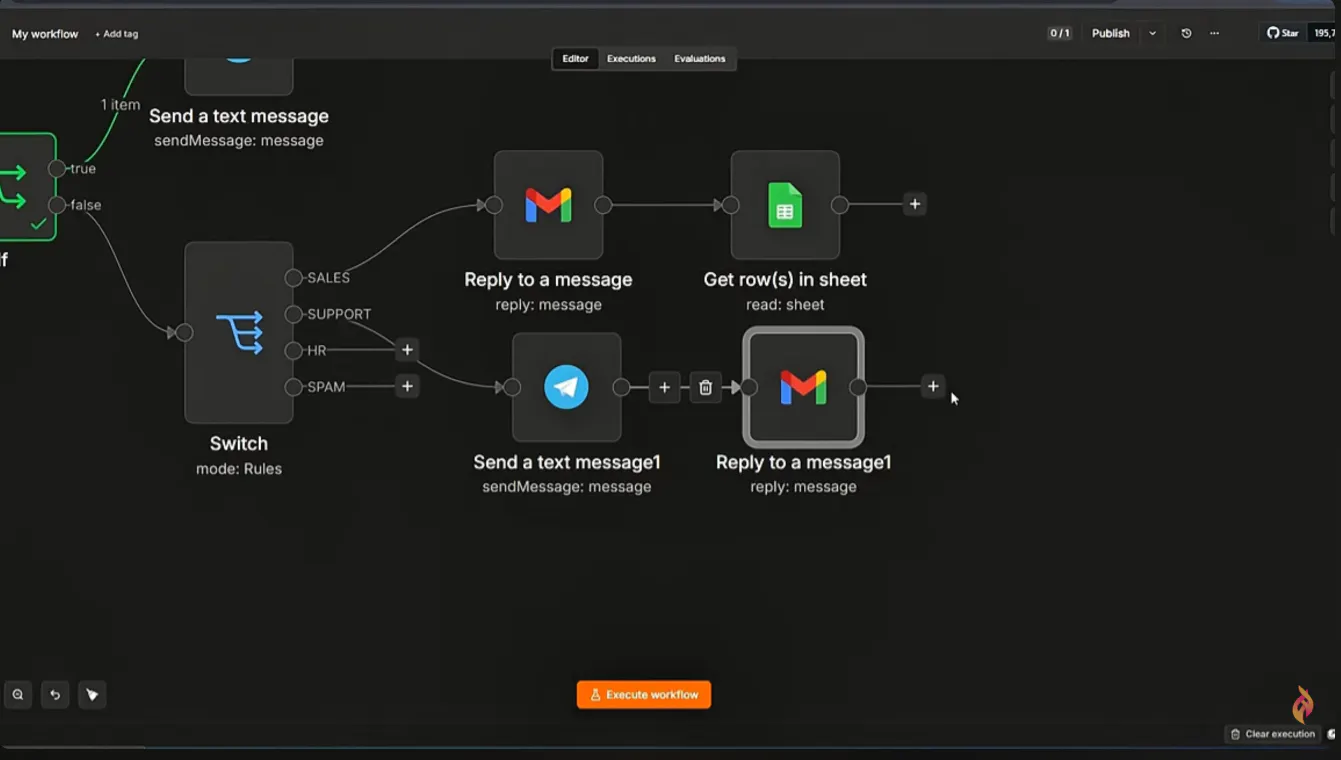Select the Reply to a message Gmail node
The width and height of the screenshot is (1341, 760).
coord(548,205)
